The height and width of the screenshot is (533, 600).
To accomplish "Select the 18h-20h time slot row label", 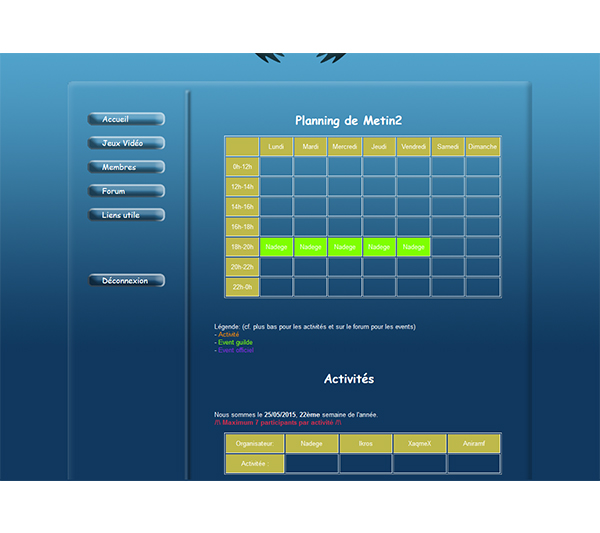I will (x=242, y=247).
